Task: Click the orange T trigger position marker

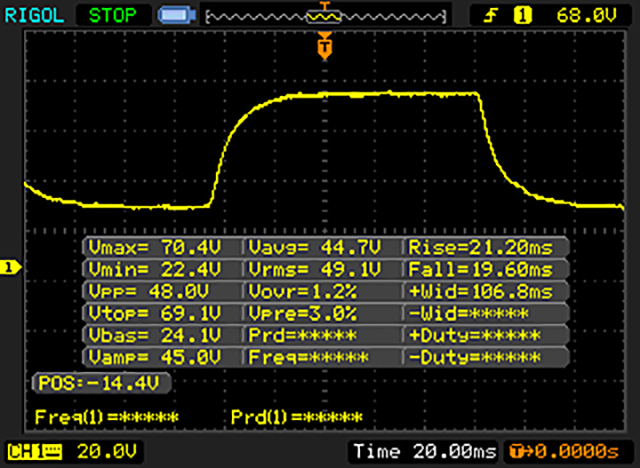Action: click(325, 46)
